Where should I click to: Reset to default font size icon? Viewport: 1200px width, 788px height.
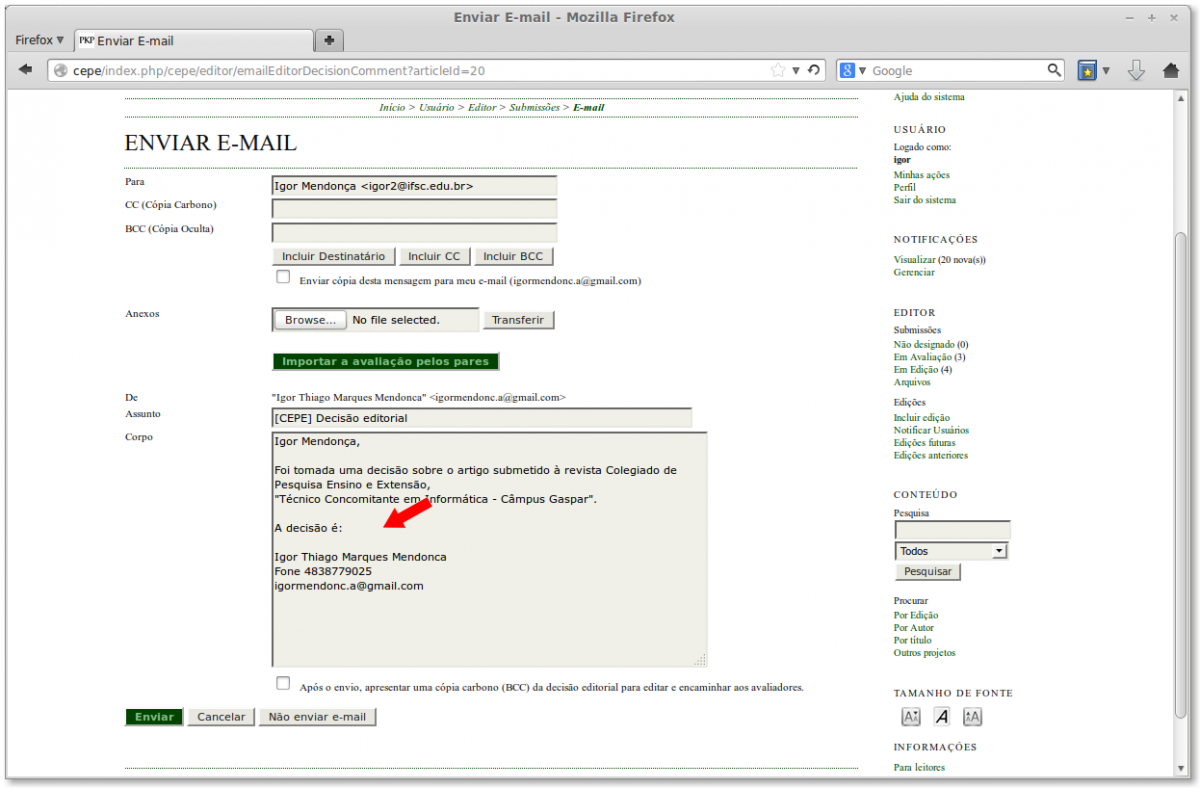(942, 716)
